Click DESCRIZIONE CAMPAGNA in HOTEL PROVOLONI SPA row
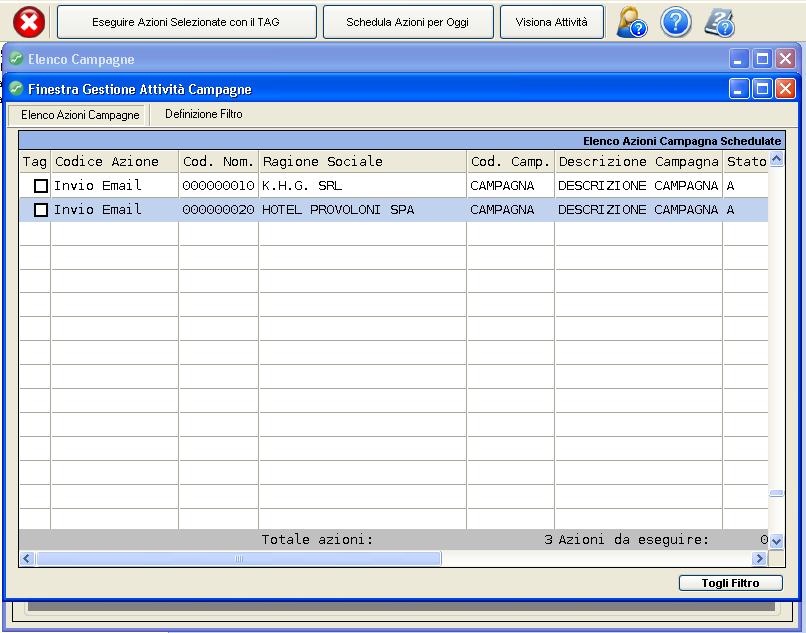 [x=638, y=210]
